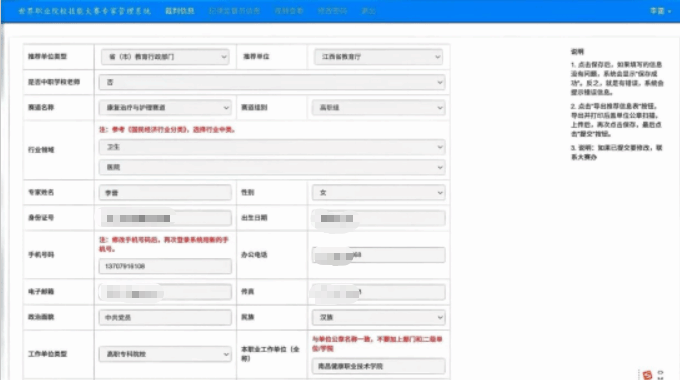Click the 是否中职学校老师 field label
Screen dimensions: 680x380
tap(54, 82)
